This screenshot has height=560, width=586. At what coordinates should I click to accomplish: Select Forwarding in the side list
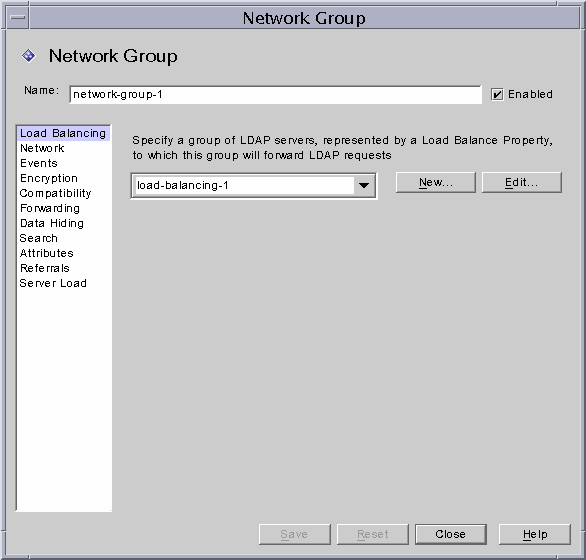[x=64, y=208]
